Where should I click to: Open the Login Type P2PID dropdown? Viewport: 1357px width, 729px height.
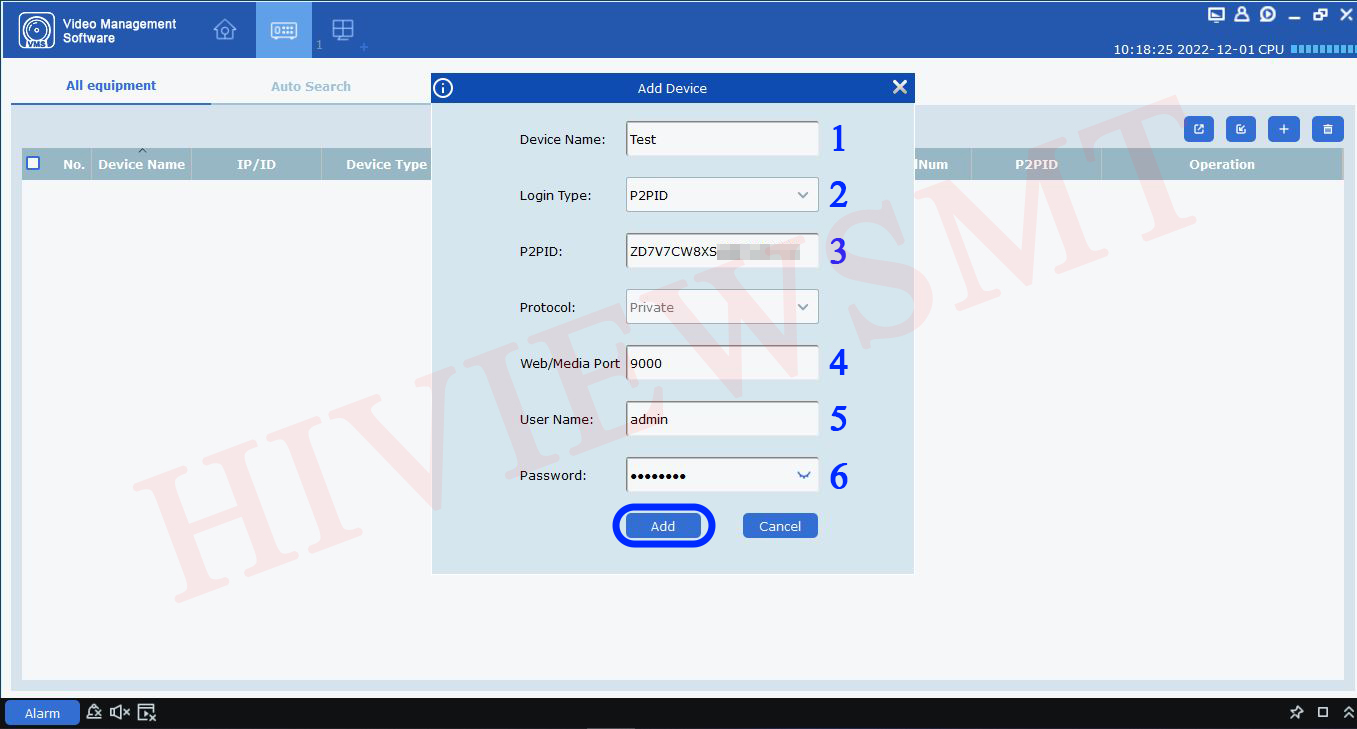(722, 195)
